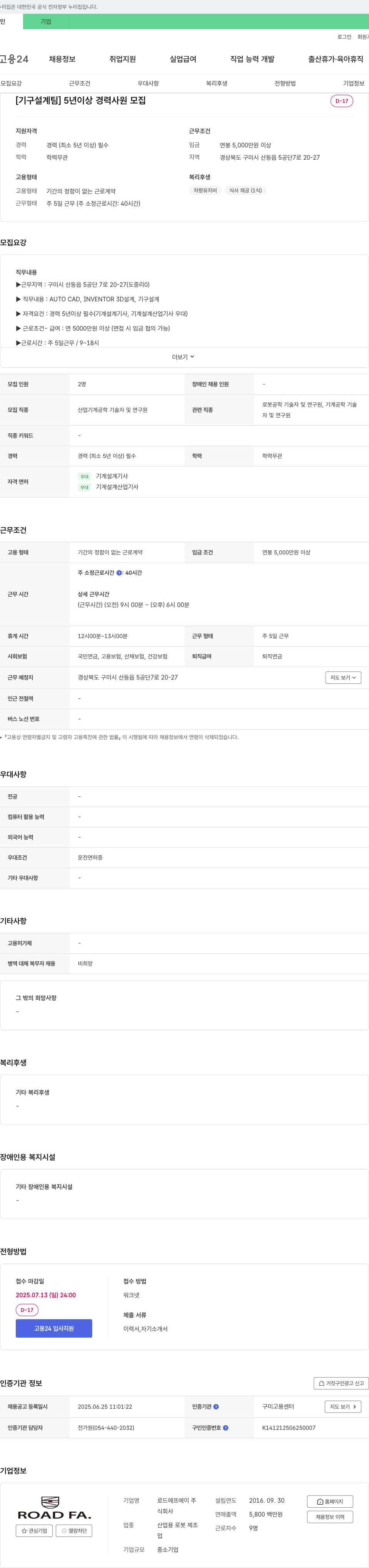Jump to the 복리후생 section tab
Viewport: 369px width, 1568px height.
pos(217,83)
